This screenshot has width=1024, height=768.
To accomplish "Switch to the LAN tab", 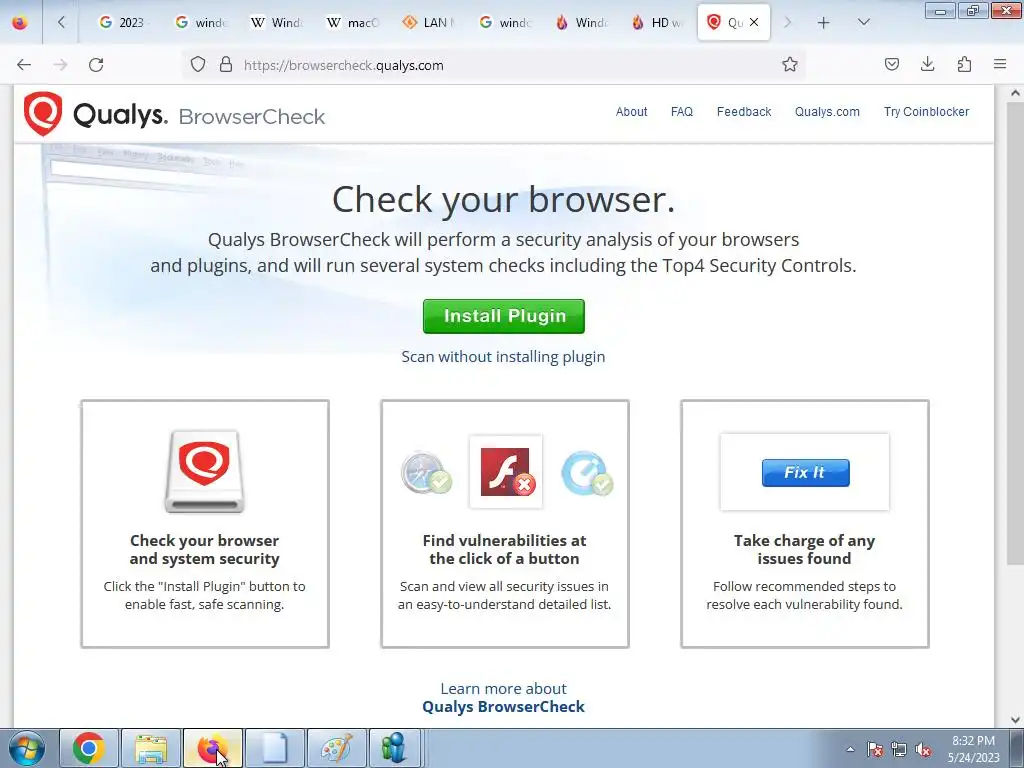I will (x=429, y=23).
